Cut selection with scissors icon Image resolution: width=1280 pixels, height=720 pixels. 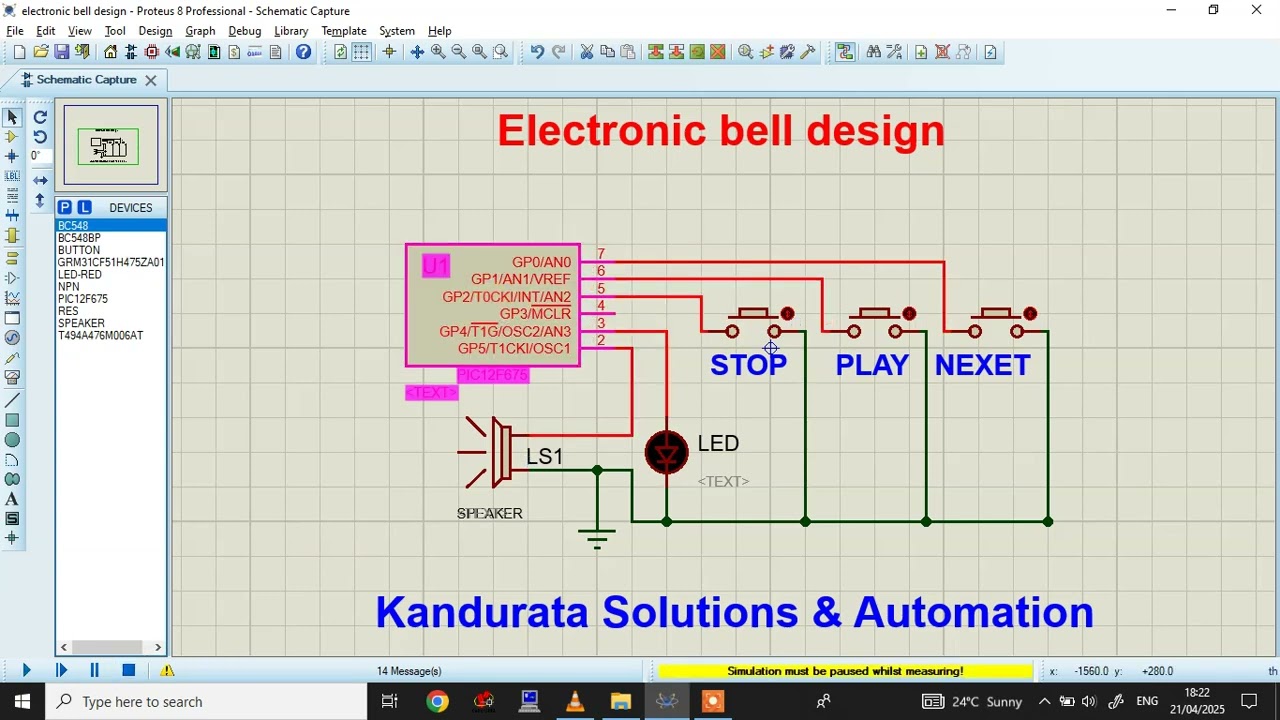(587, 52)
